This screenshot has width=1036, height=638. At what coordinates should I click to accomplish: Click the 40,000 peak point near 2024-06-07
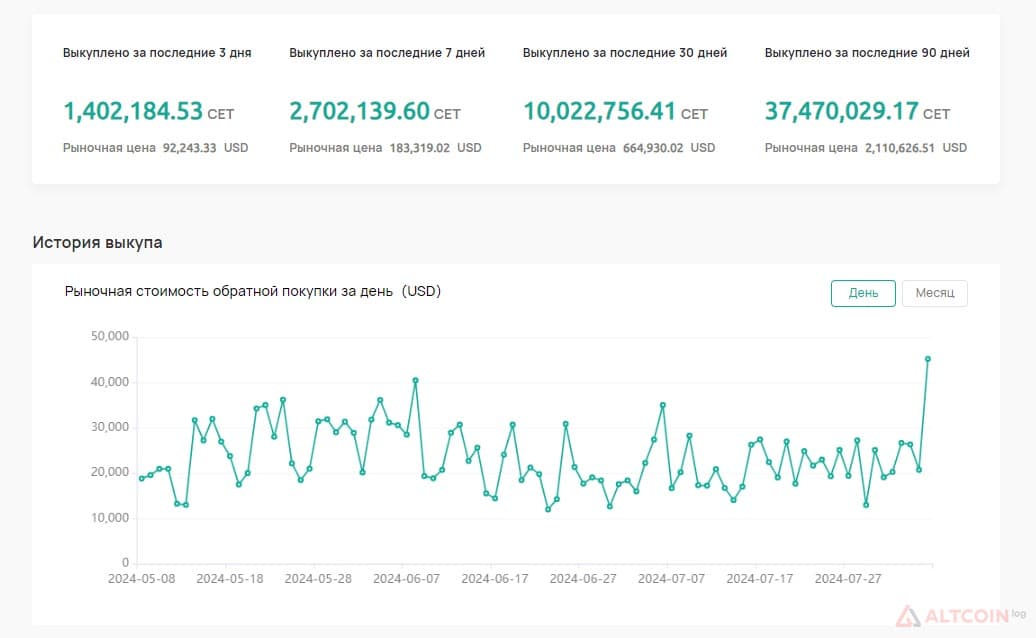click(415, 380)
